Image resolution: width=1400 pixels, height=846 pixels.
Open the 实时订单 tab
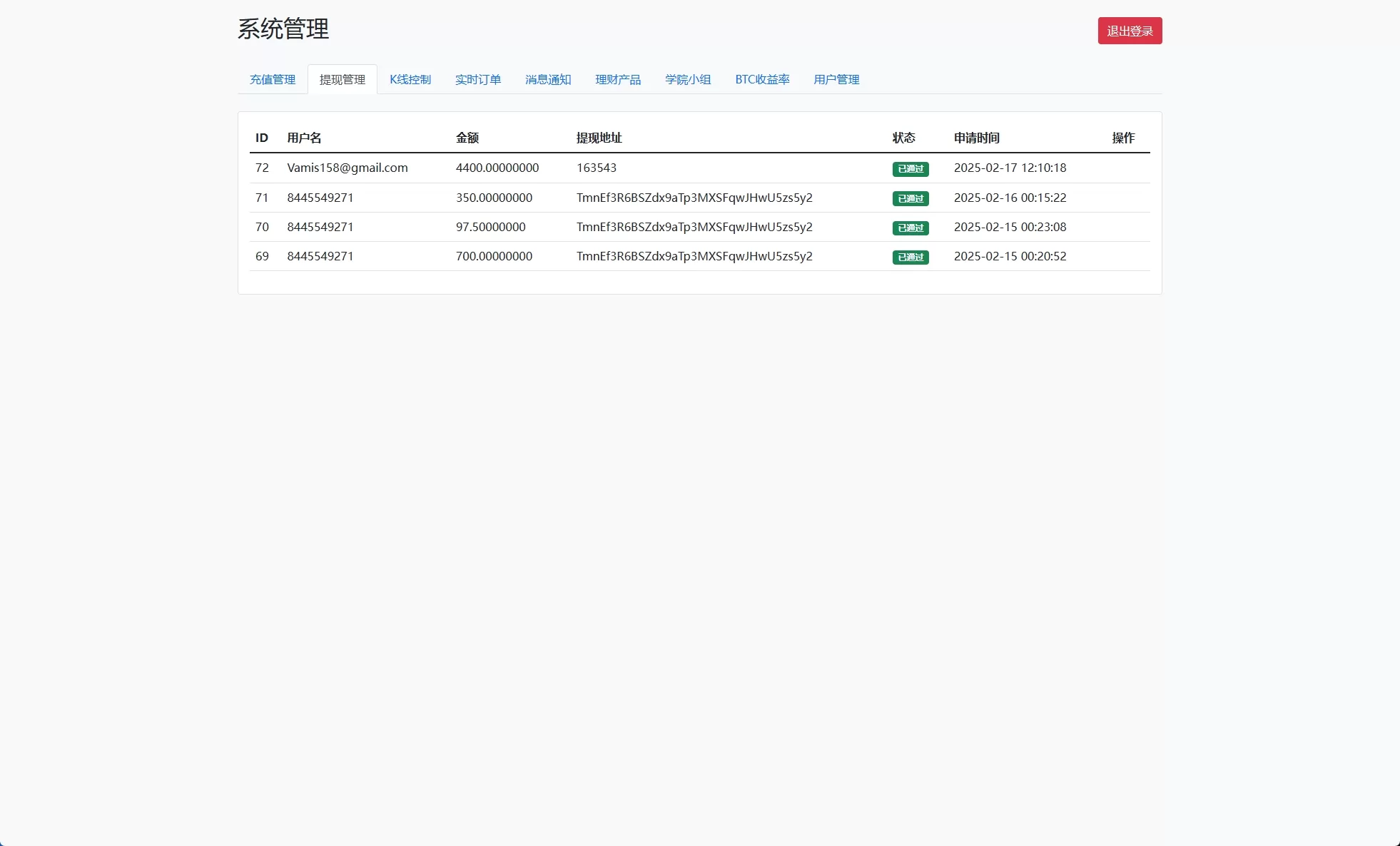click(x=478, y=79)
